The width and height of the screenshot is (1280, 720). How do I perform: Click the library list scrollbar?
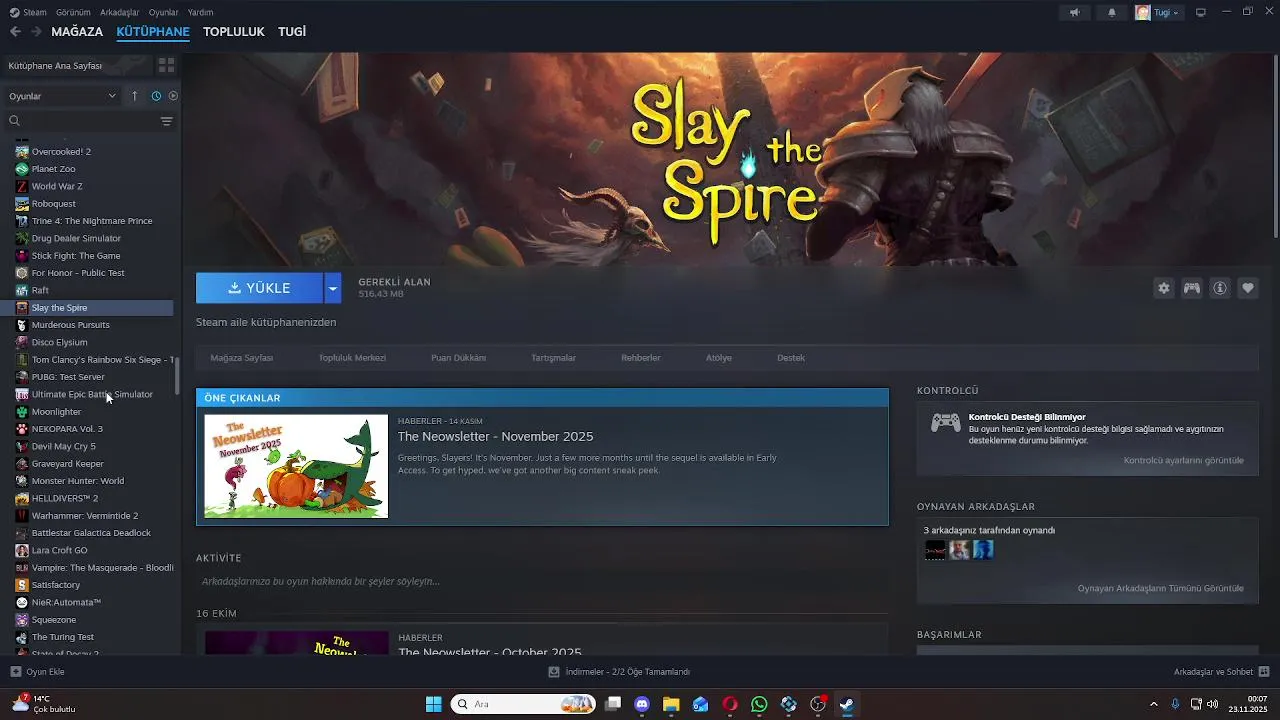(x=177, y=376)
